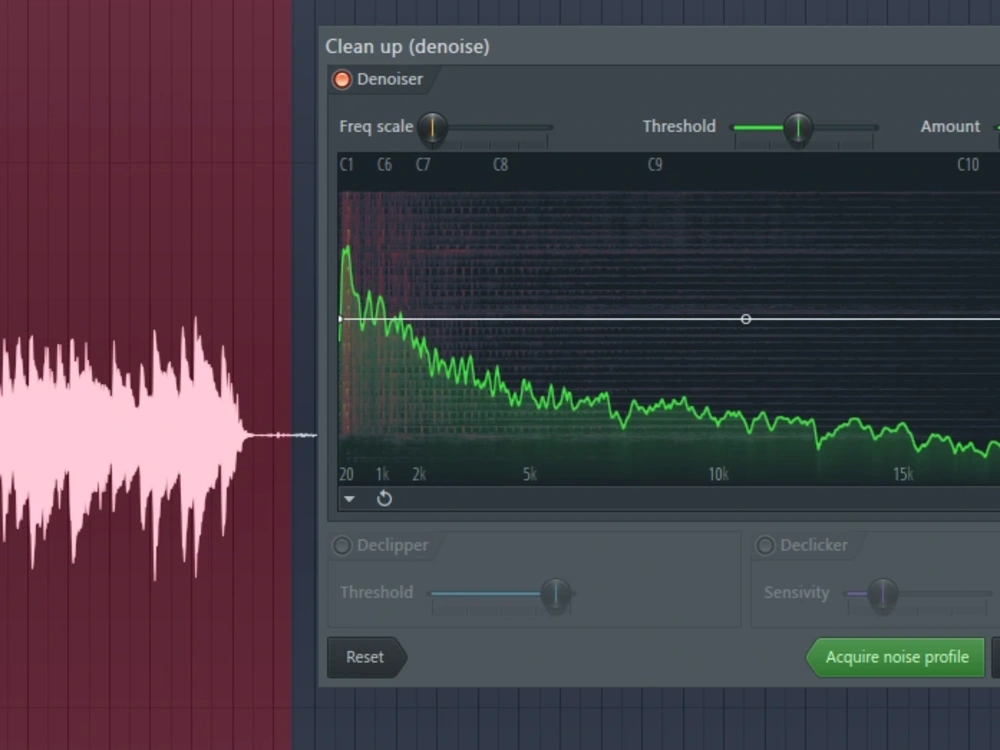Click the C7 note label
The image size is (1000, 750).
(x=423, y=165)
